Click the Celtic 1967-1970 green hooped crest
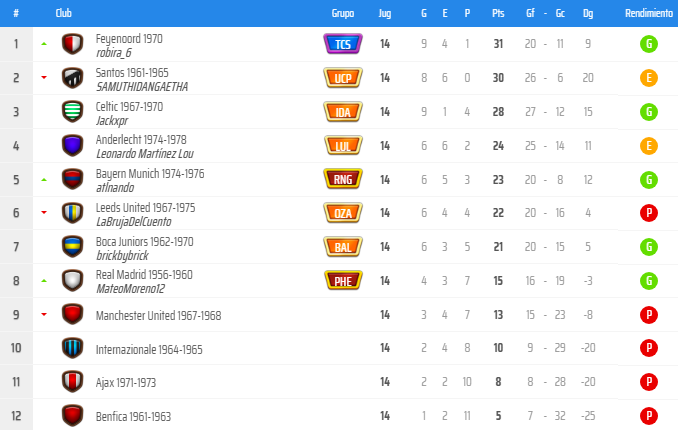Viewport: 678px width, 430px height. click(72, 112)
